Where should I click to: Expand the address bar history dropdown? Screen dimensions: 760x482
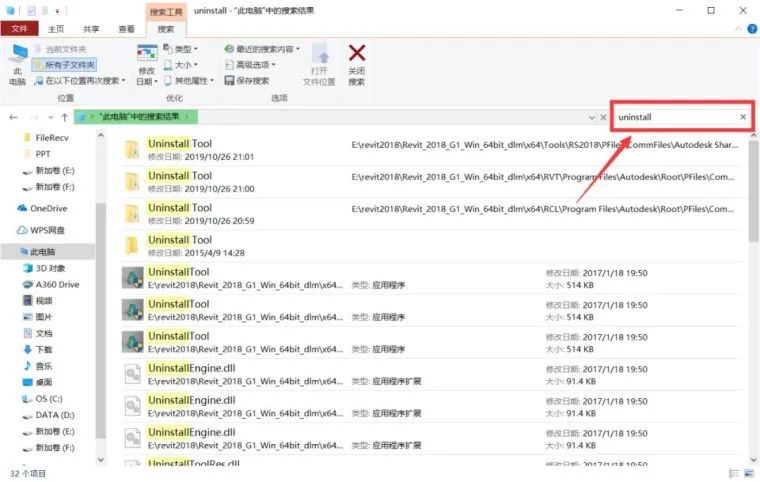tap(592, 117)
